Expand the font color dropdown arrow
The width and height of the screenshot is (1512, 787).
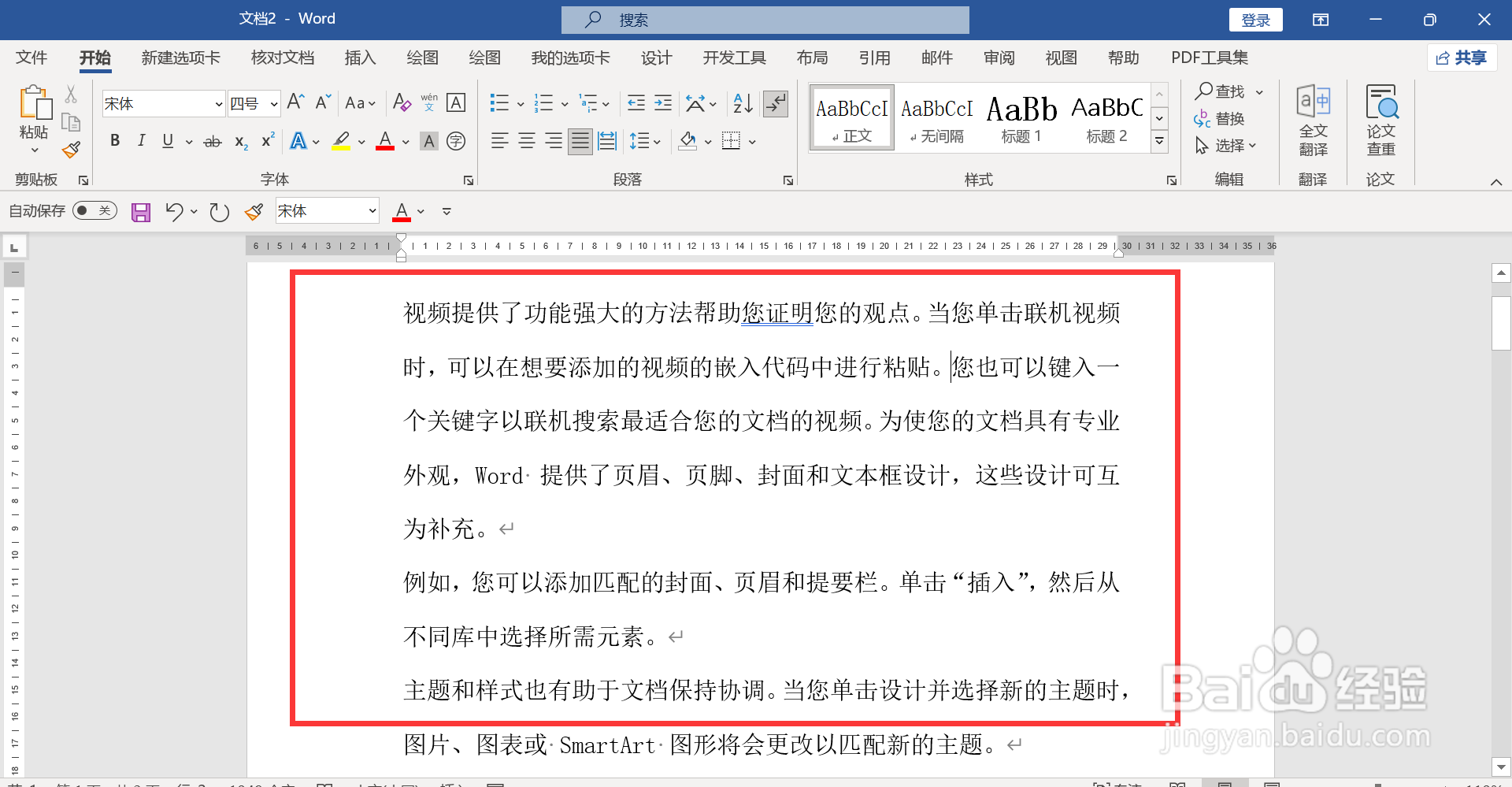[x=405, y=141]
